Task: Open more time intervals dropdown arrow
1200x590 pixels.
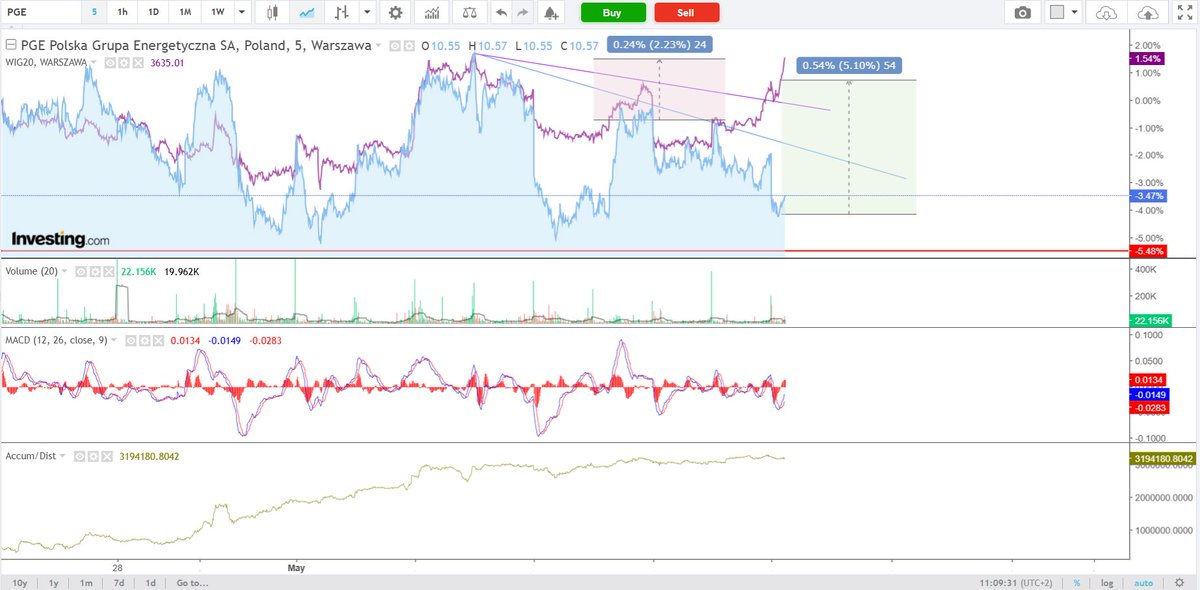Action: point(243,13)
